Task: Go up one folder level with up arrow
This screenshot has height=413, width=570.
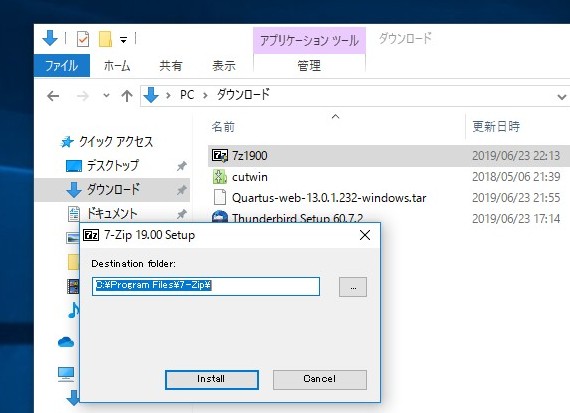Action: [x=127, y=96]
